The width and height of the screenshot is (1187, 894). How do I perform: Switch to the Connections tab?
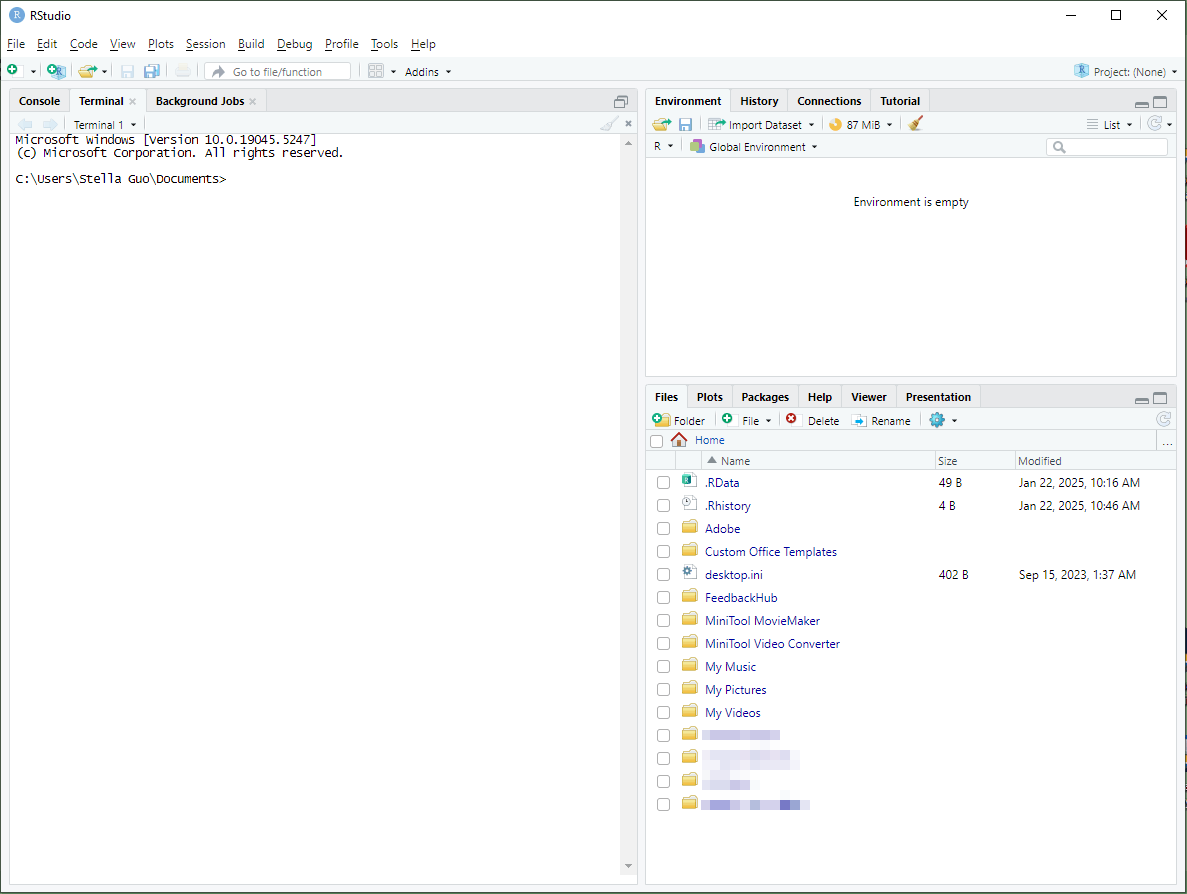tap(829, 101)
